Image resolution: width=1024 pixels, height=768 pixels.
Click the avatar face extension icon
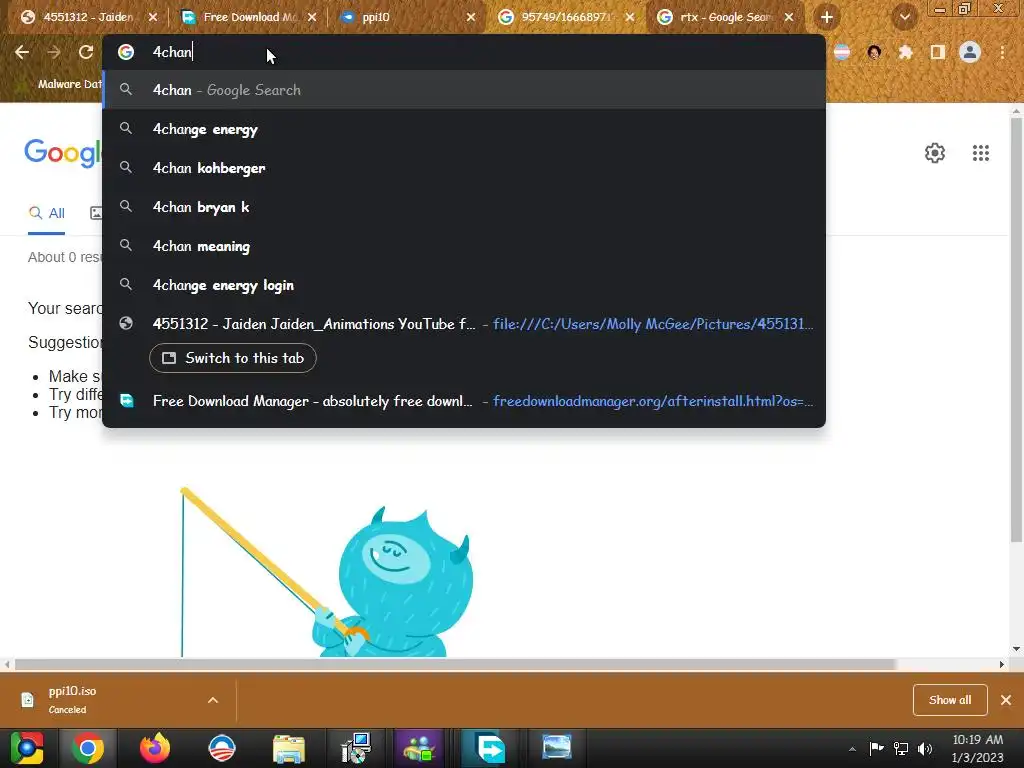click(874, 52)
